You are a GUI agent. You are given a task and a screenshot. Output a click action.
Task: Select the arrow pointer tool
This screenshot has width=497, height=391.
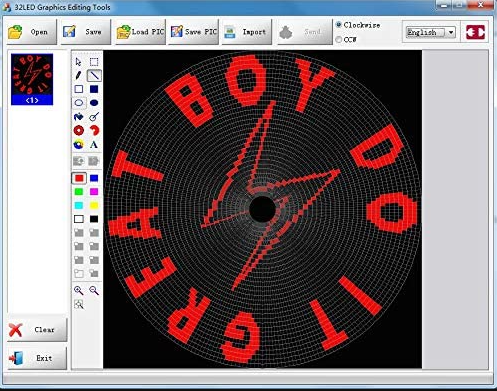(79, 62)
